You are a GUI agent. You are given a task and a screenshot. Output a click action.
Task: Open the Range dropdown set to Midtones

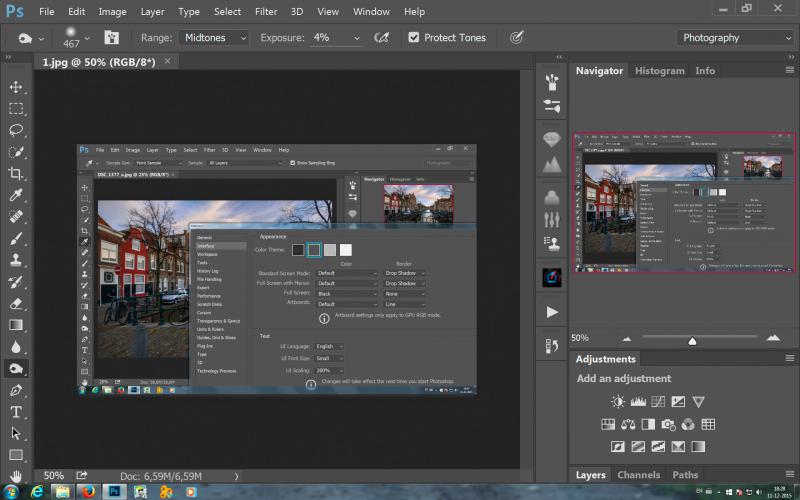click(214, 38)
